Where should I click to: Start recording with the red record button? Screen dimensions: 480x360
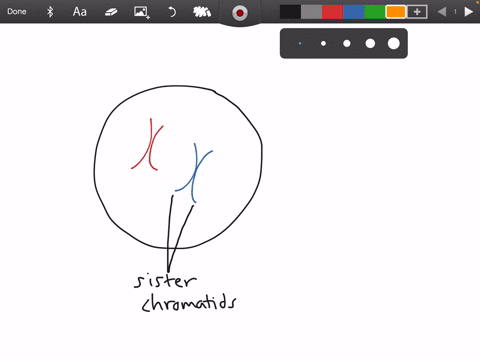click(x=240, y=13)
